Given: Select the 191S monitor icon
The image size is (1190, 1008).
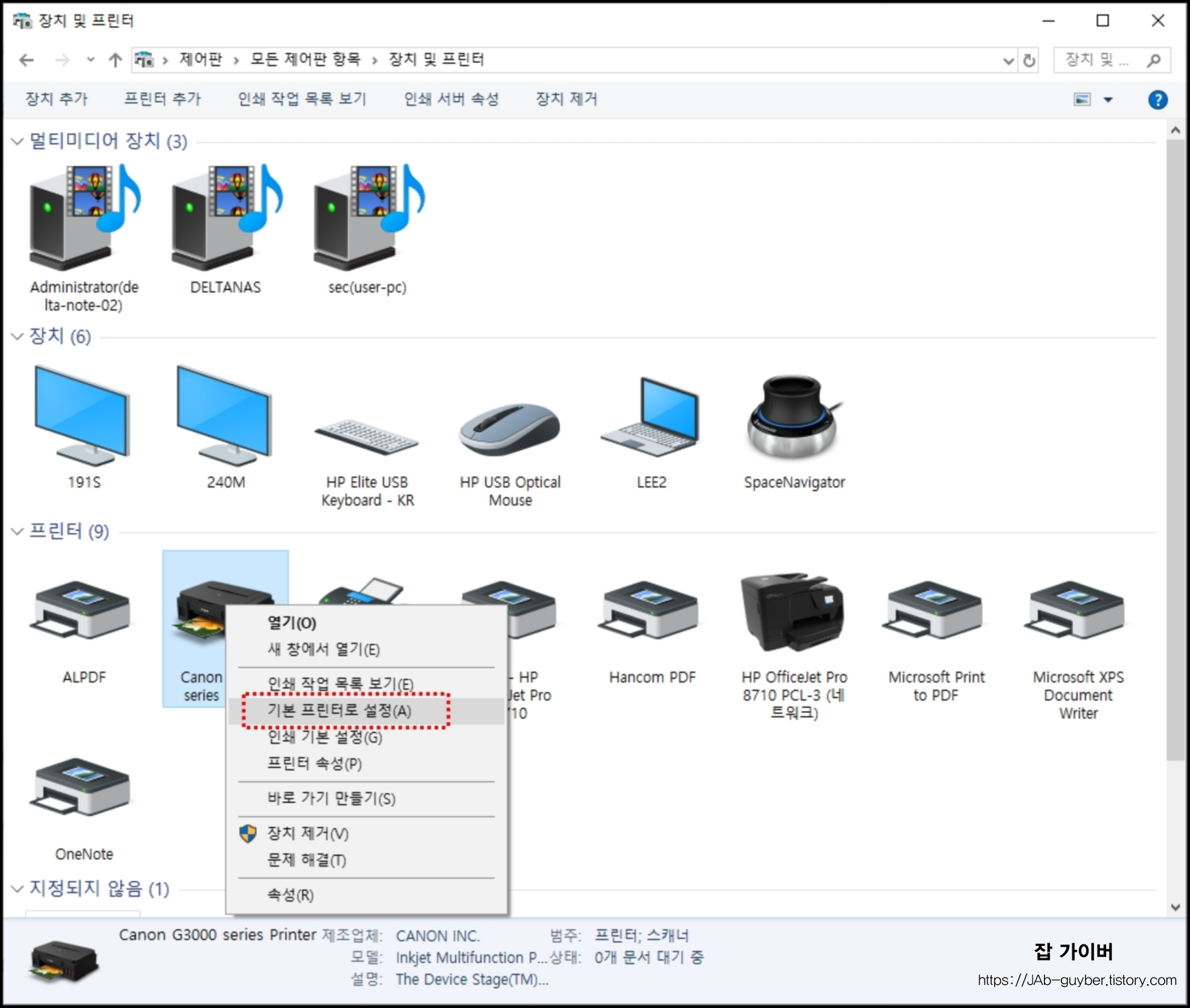Looking at the screenshot, I should (x=83, y=416).
